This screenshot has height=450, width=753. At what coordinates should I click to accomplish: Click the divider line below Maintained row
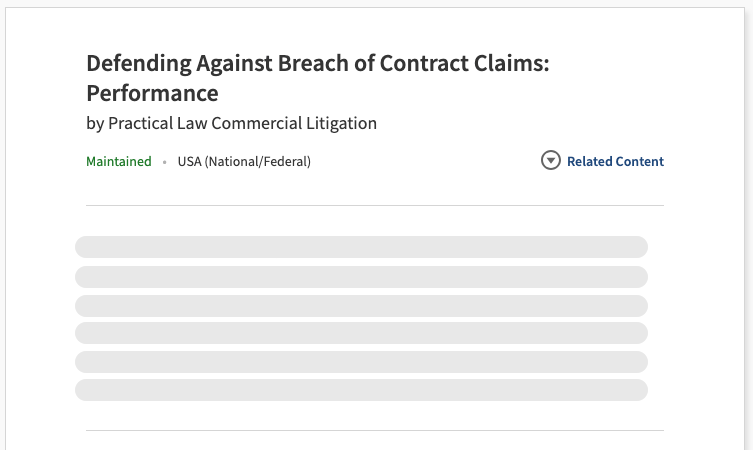[374, 205]
